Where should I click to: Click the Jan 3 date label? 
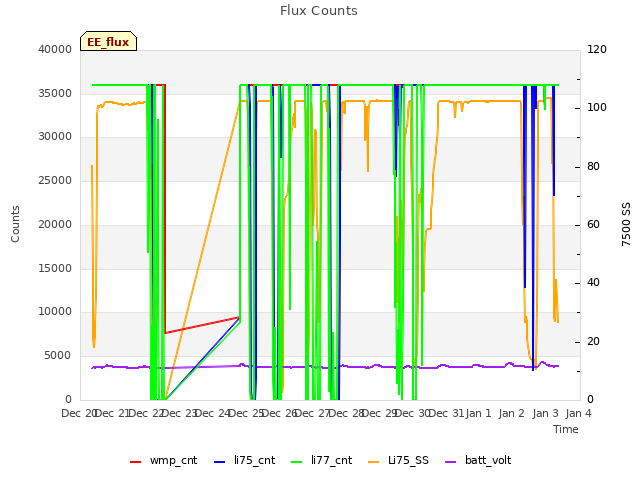click(545, 413)
